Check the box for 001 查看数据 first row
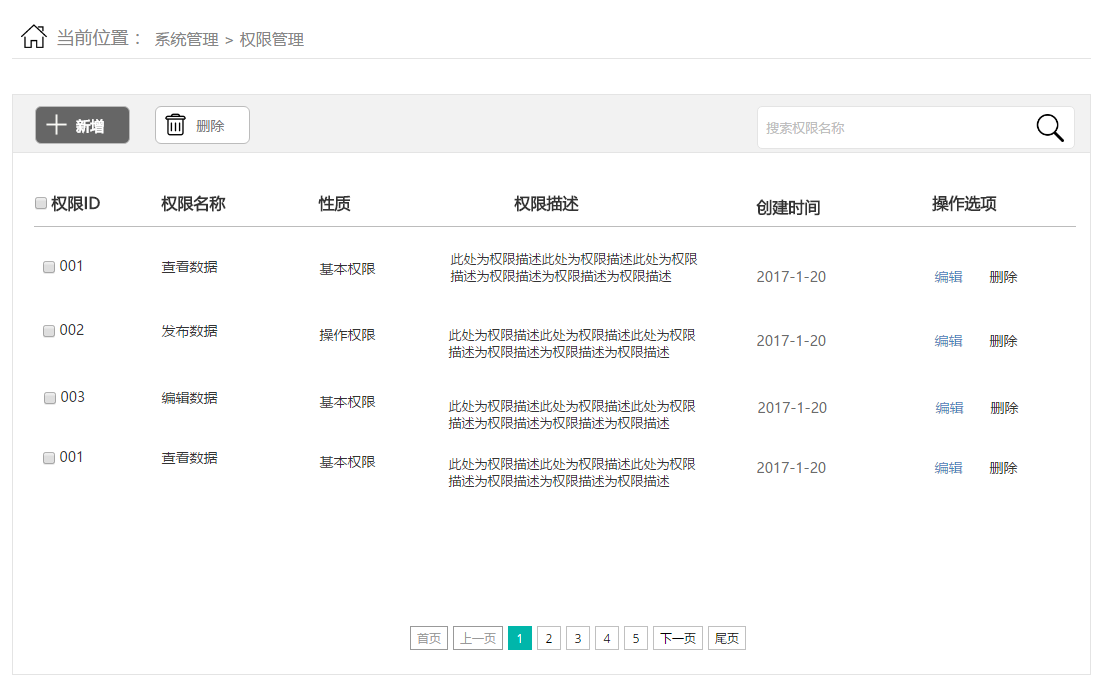This screenshot has width=1100, height=685. 49,267
